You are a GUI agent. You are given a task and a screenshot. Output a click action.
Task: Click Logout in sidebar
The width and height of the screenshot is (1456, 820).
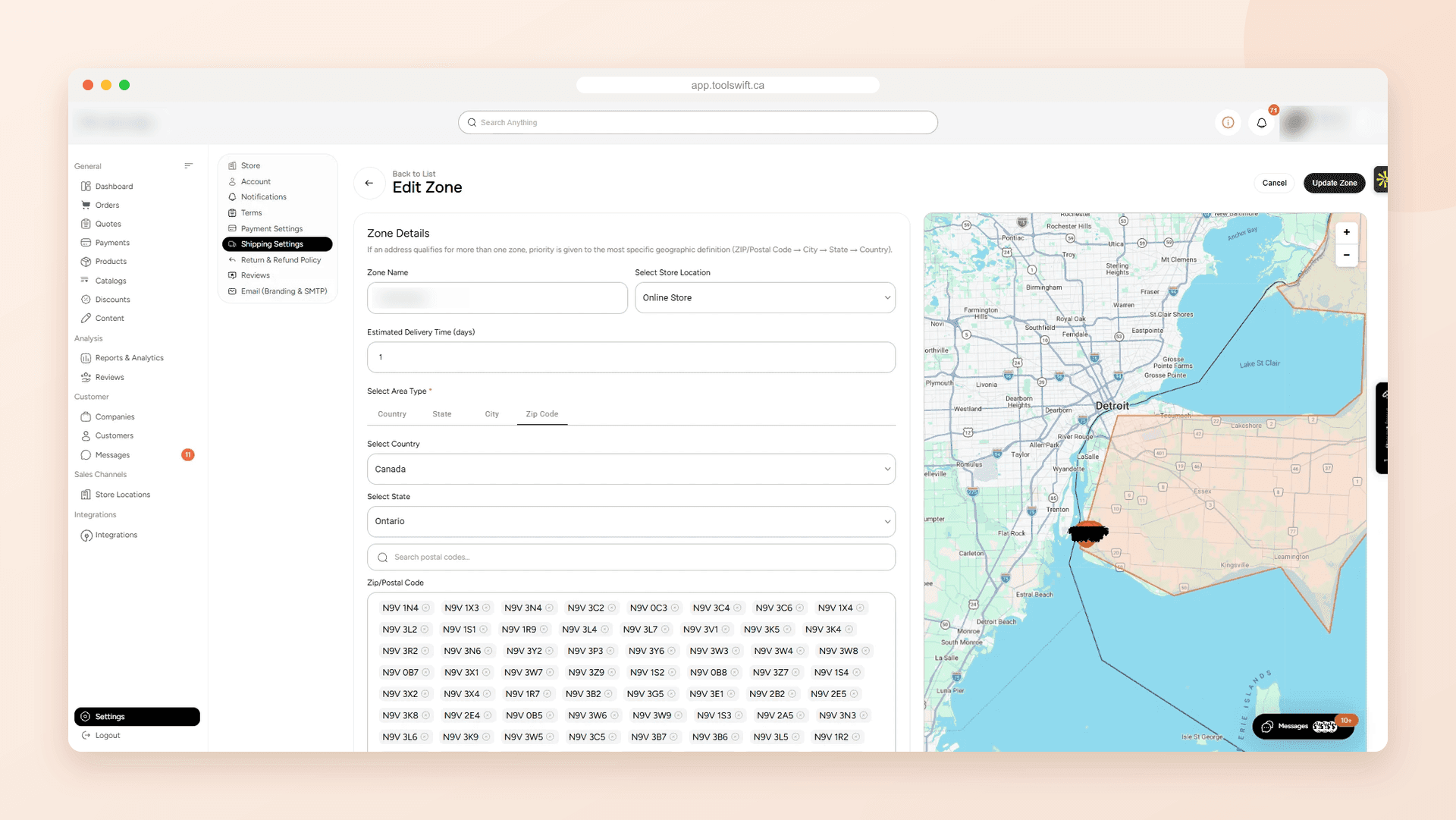(x=107, y=736)
